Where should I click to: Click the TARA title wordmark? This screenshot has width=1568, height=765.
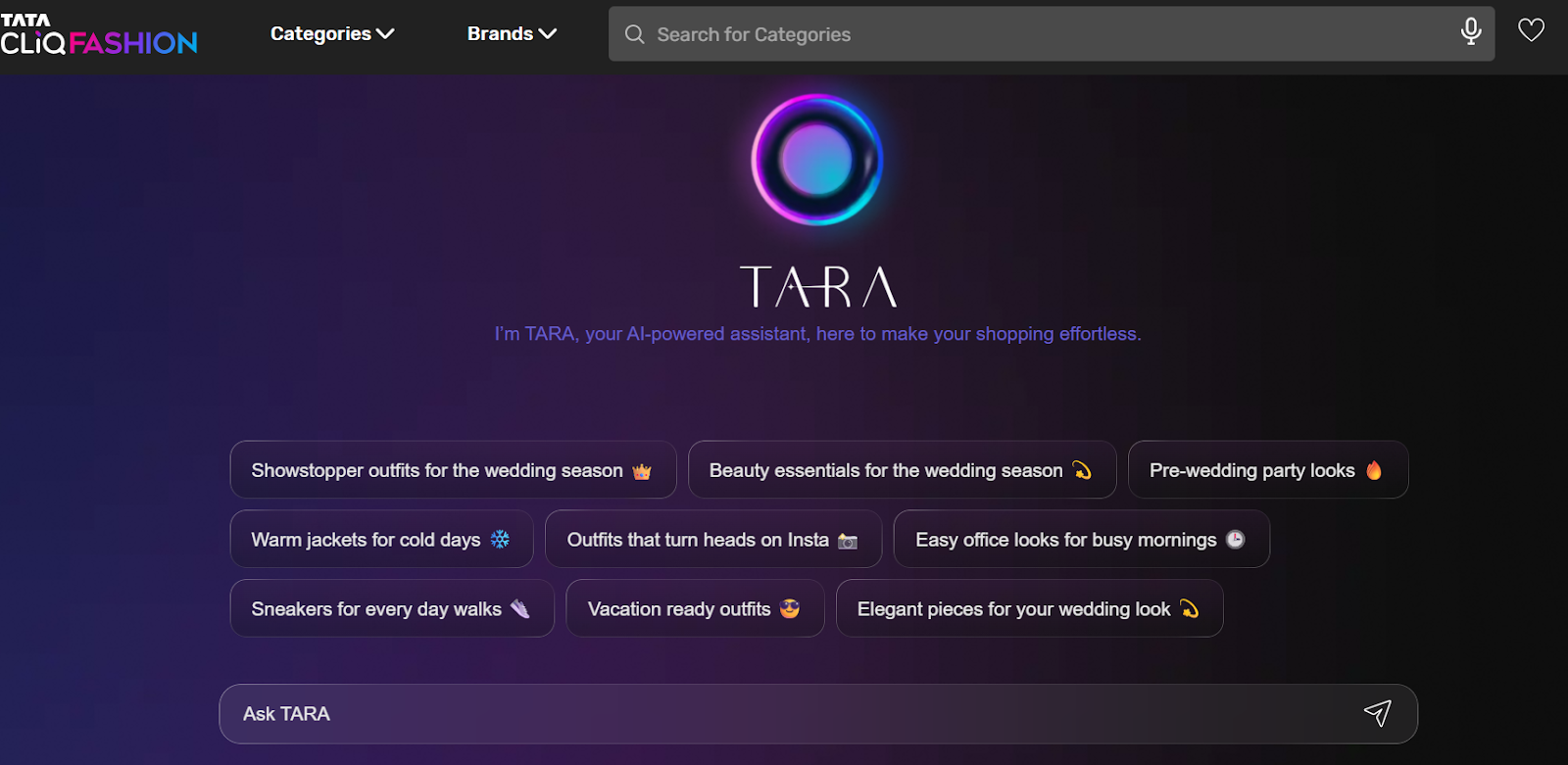(818, 287)
